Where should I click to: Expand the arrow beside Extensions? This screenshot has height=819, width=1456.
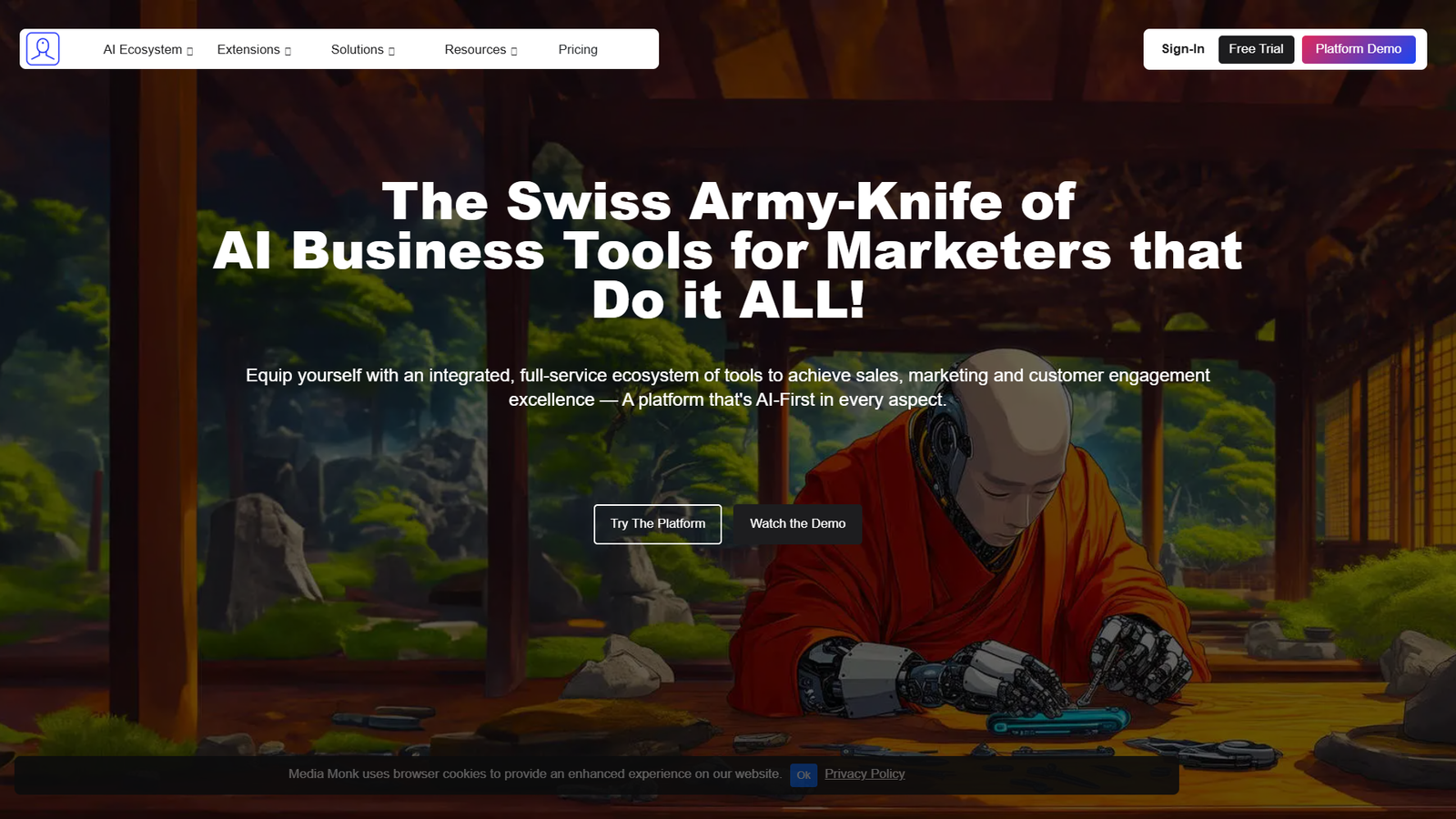click(x=288, y=51)
